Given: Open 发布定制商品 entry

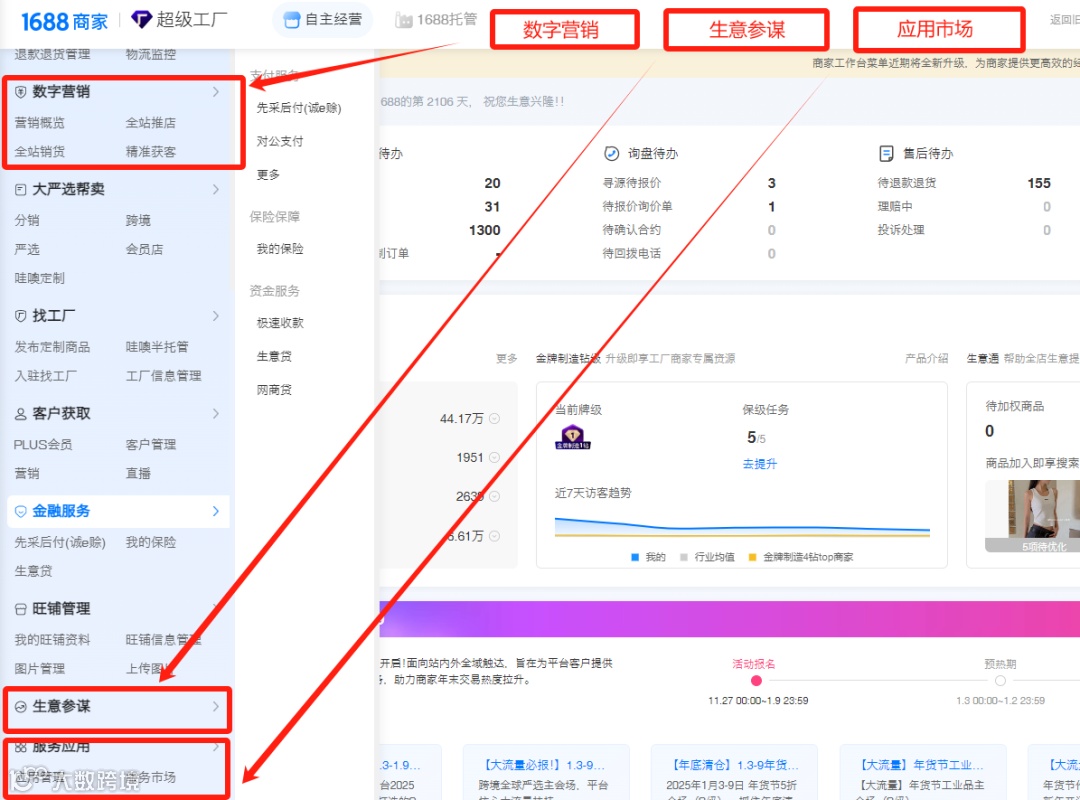Looking at the screenshot, I should click(52, 347).
